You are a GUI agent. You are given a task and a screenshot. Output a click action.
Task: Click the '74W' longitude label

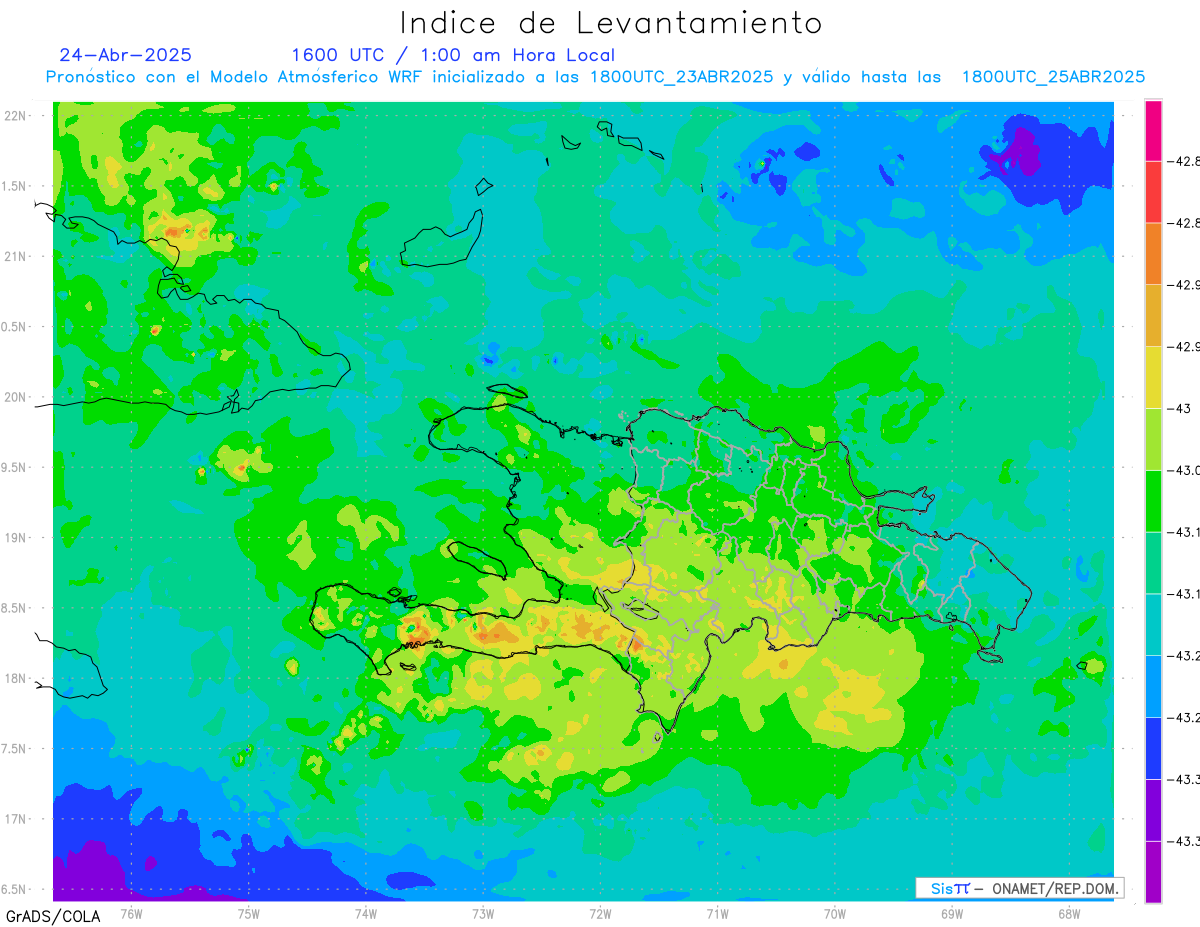click(x=365, y=913)
